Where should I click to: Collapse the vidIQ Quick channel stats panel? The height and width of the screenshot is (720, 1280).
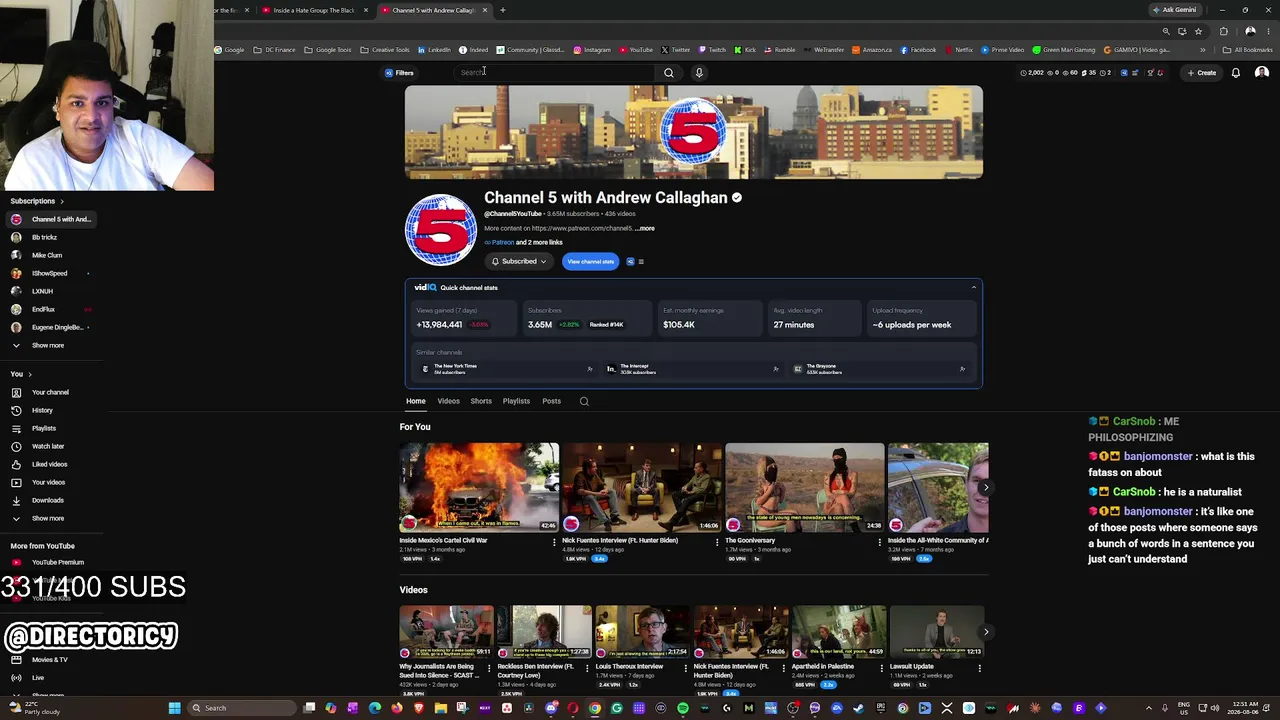pos(973,287)
